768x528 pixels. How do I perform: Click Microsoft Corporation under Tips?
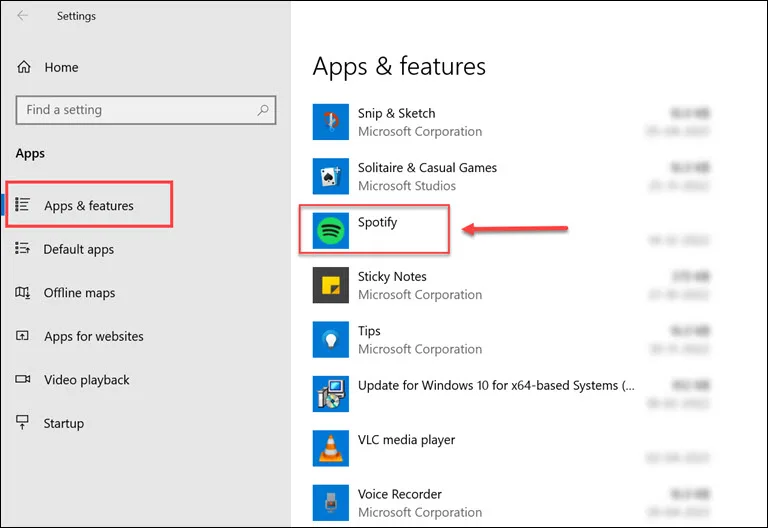(420, 349)
